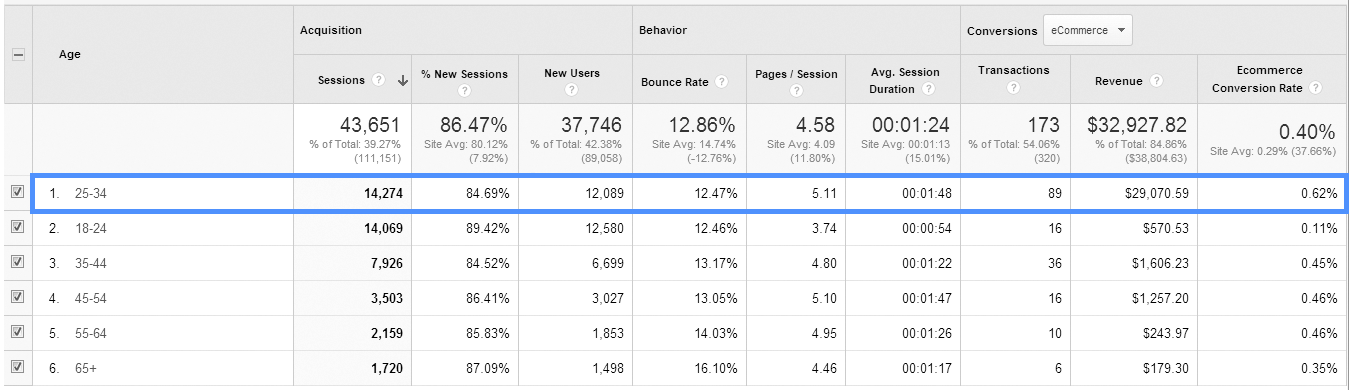Toggle the 65+ age row checkbox

[x=17, y=367]
